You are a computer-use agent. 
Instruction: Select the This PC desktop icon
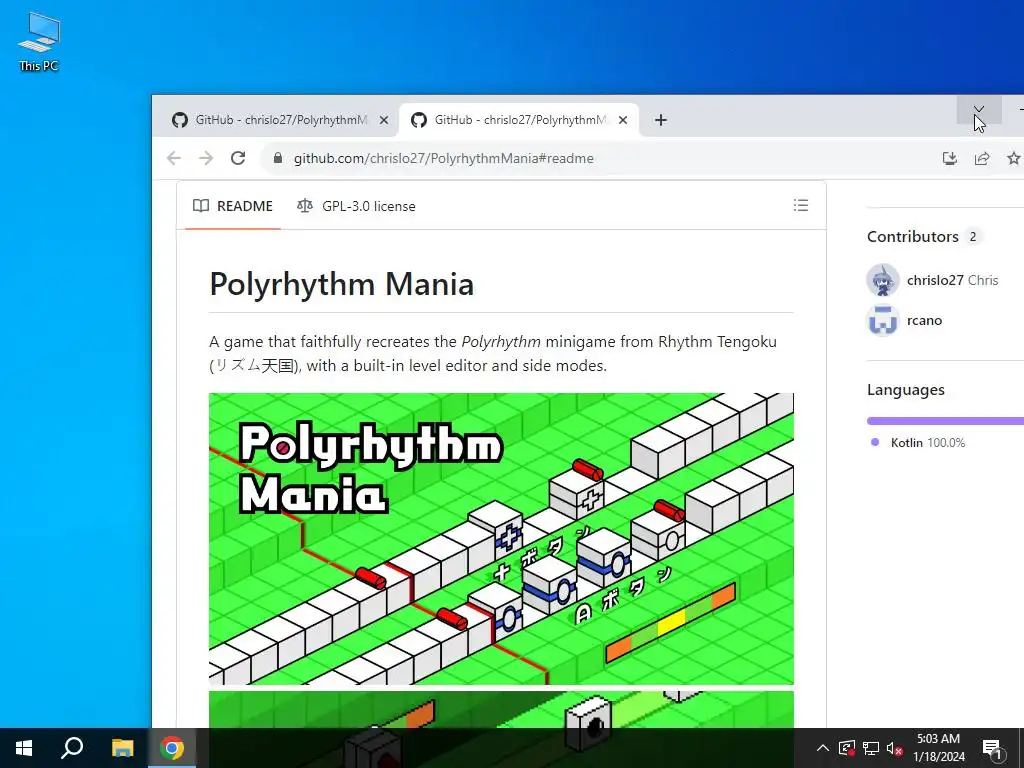(39, 41)
